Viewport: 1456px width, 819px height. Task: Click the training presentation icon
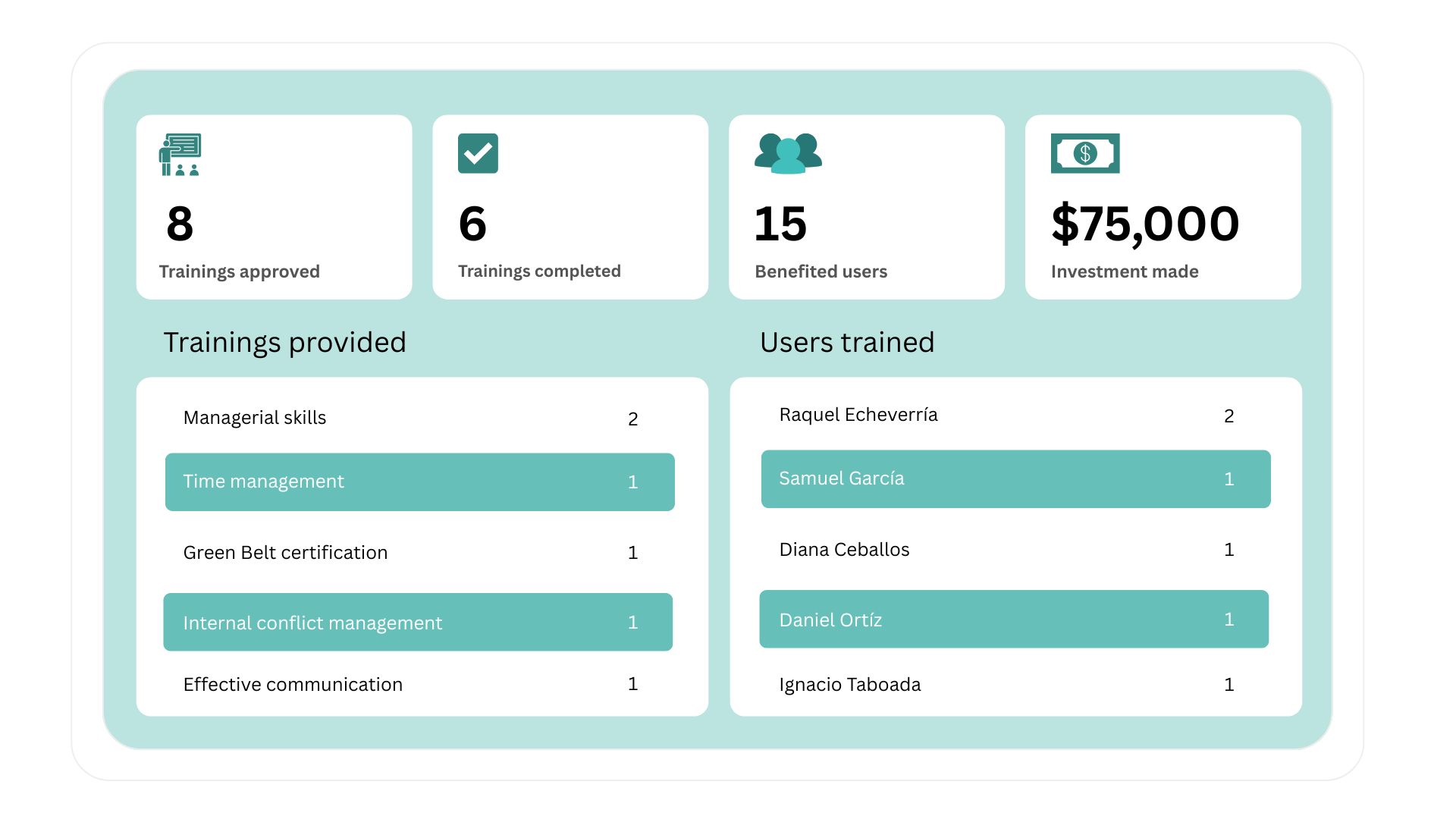(180, 155)
